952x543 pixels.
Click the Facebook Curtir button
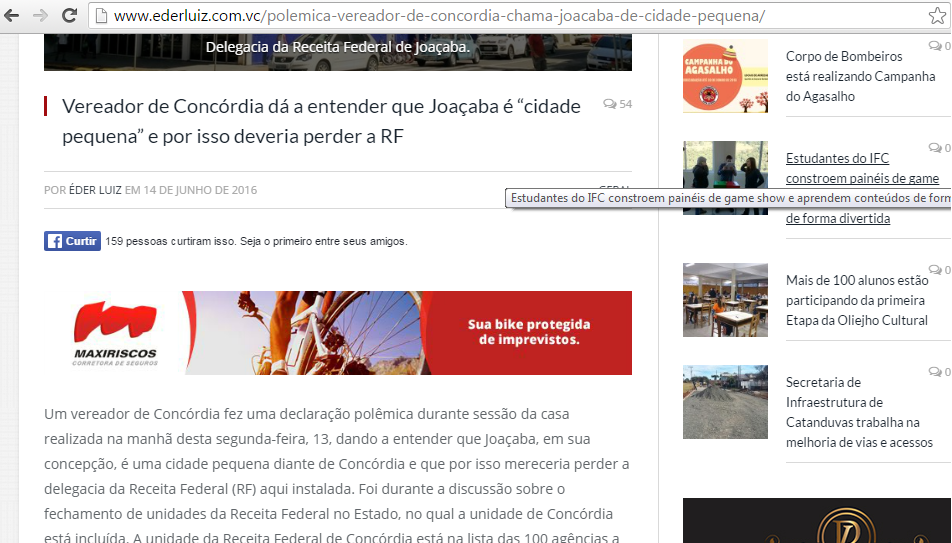point(72,241)
